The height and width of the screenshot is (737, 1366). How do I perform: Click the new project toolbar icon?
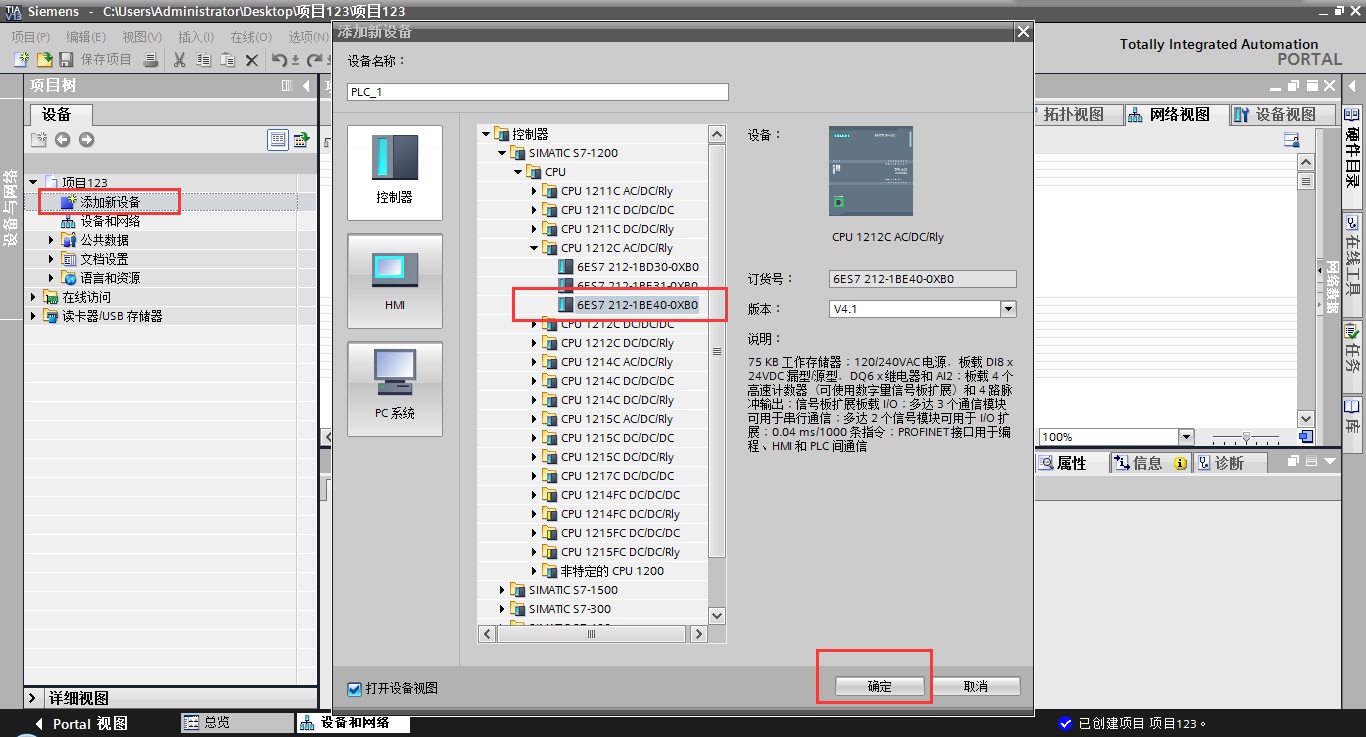point(21,60)
